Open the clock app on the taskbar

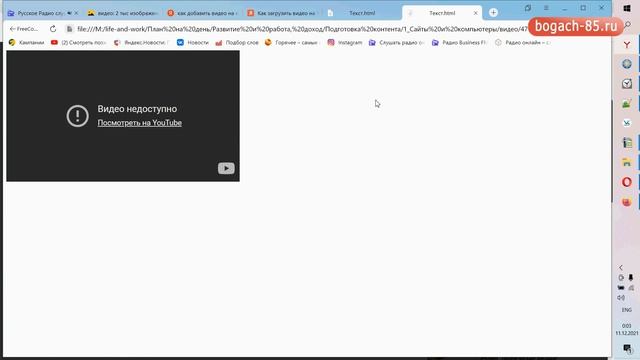(x=627, y=84)
